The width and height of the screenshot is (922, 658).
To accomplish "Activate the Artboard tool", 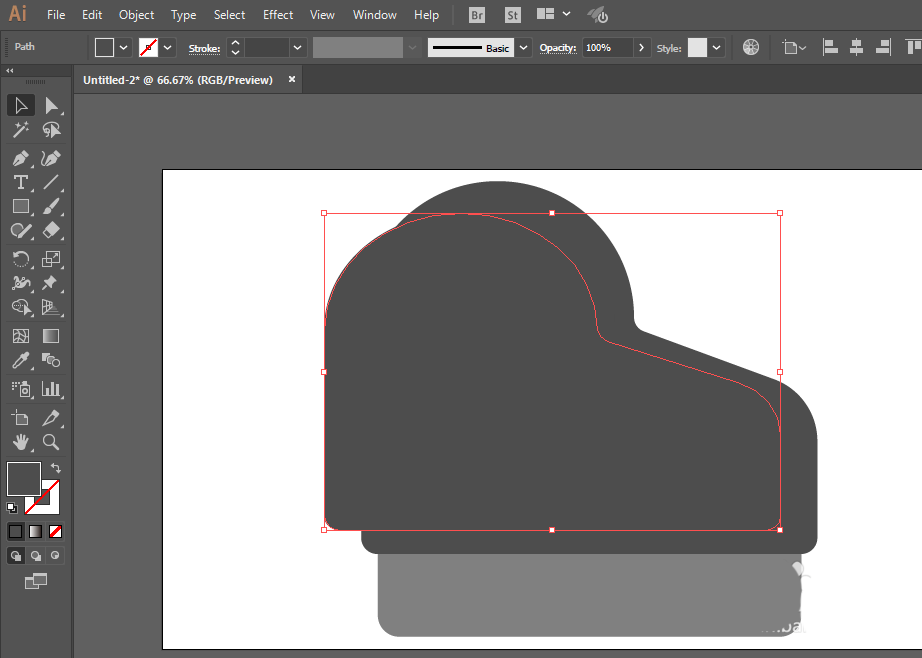I will point(21,417).
